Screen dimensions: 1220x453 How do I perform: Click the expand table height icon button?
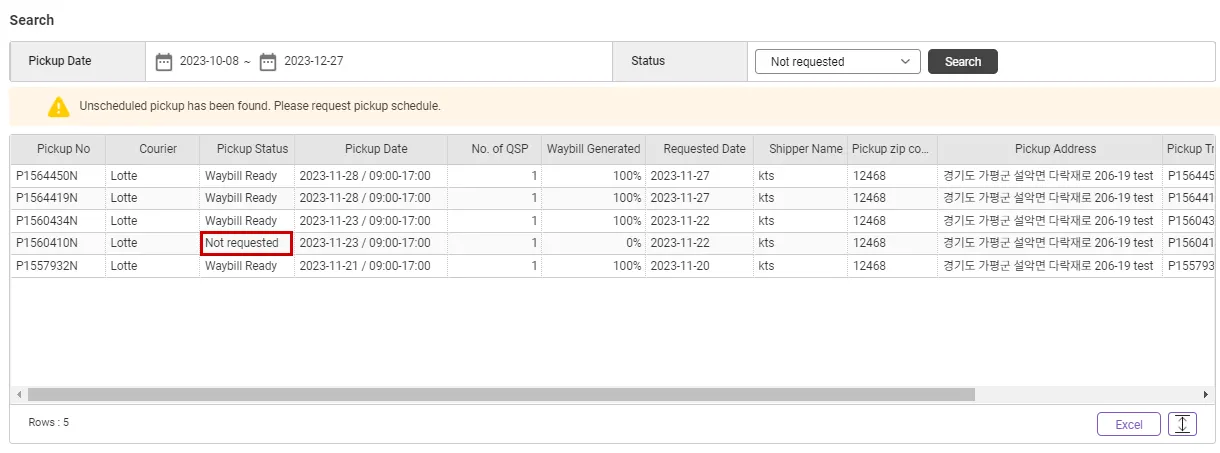1182,424
